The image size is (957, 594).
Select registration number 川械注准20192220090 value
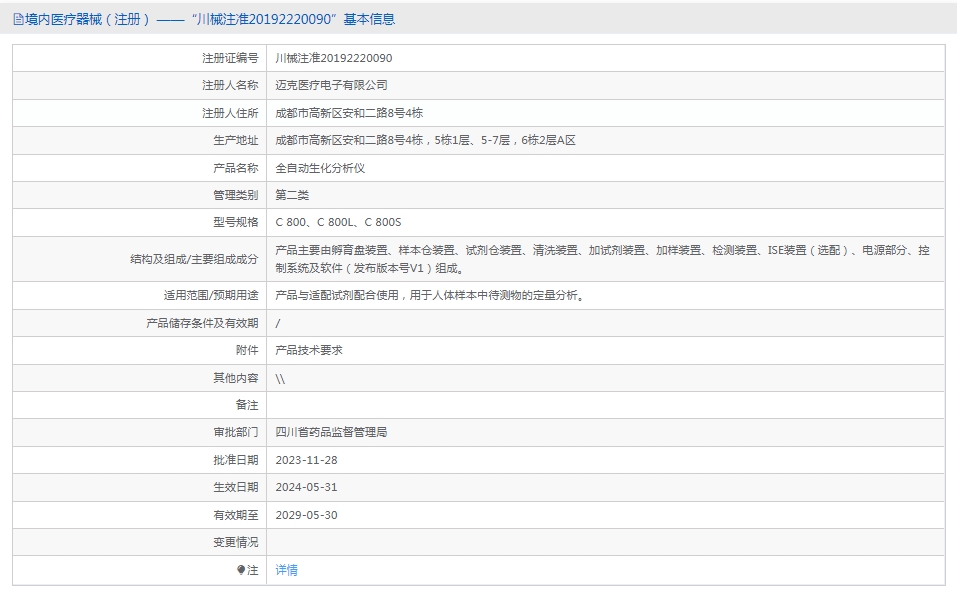click(334, 58)
